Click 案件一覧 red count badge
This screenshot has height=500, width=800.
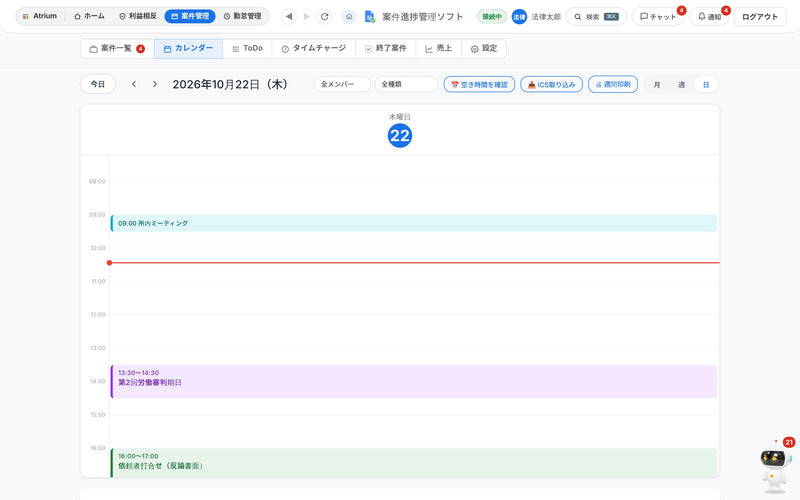140,49
